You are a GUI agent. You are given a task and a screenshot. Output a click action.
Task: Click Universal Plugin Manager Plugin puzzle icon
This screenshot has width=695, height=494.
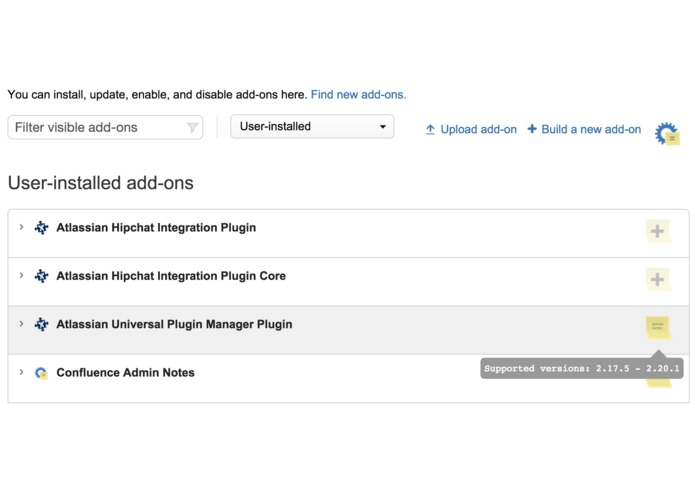coord(41,324)
